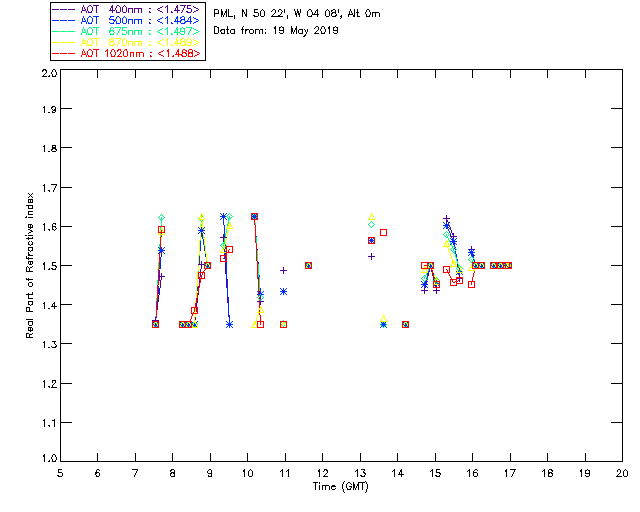Click the x-axis hour label 14
Image resolution: width=640 pixels, height=512 pixels.
398,473
